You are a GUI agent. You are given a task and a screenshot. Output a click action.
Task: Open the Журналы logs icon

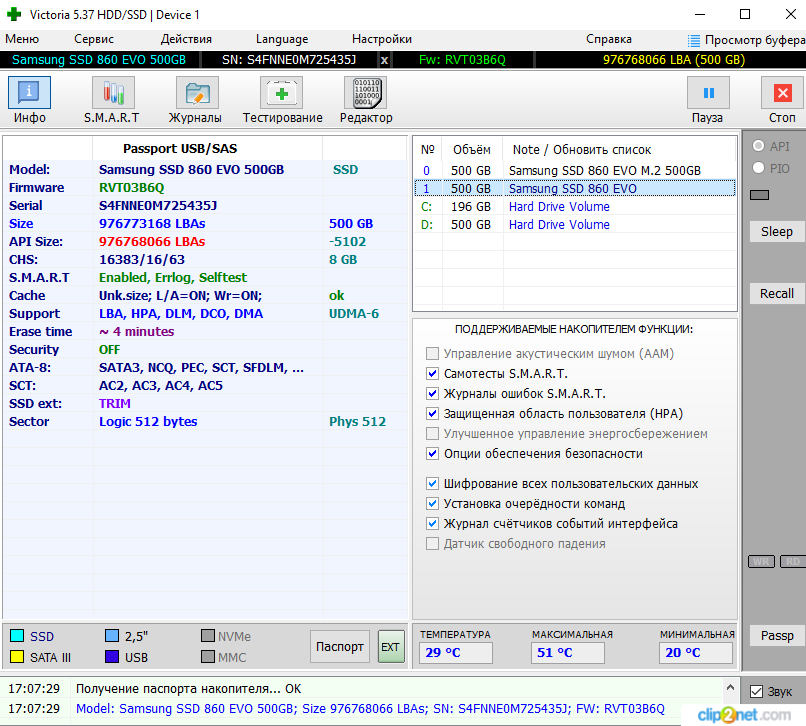pos(197,93)
